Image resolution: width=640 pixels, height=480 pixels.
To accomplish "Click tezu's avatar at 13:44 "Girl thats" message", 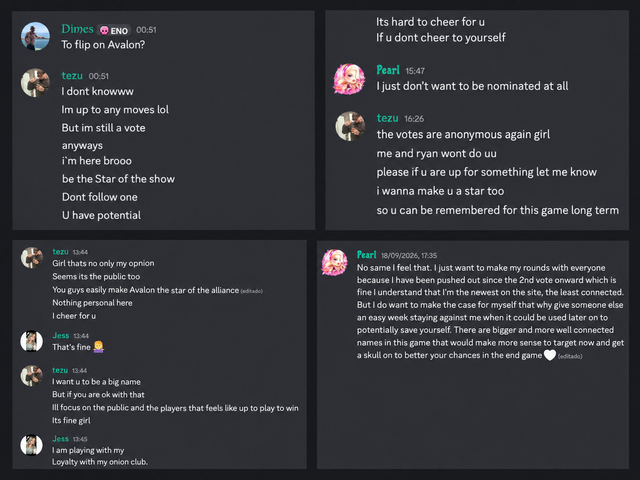I will click(x=32, y=258).
